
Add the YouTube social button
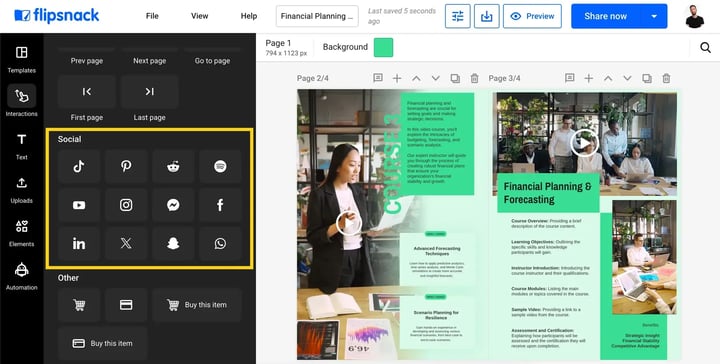click(x=79, y=205)
